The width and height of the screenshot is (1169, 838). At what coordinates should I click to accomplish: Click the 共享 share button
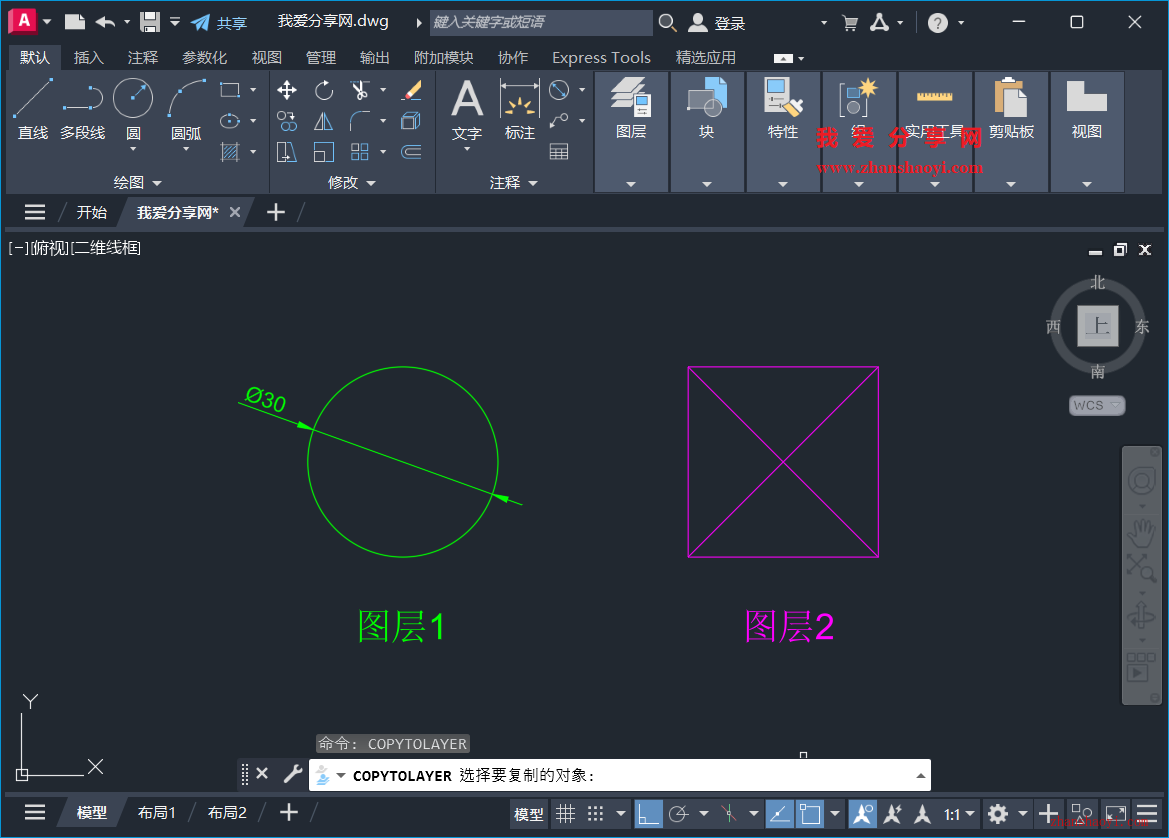tap(219, 23)
